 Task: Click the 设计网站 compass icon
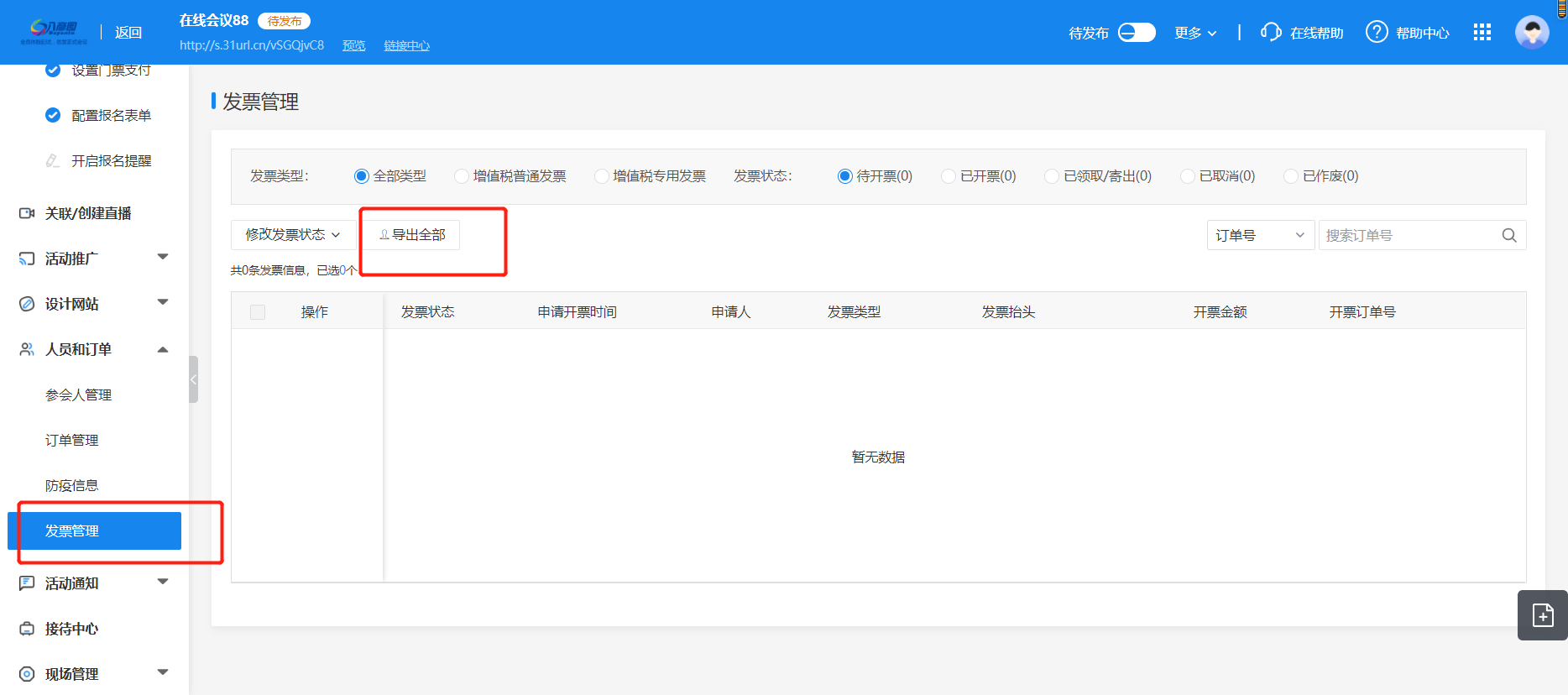click(27, 304)
